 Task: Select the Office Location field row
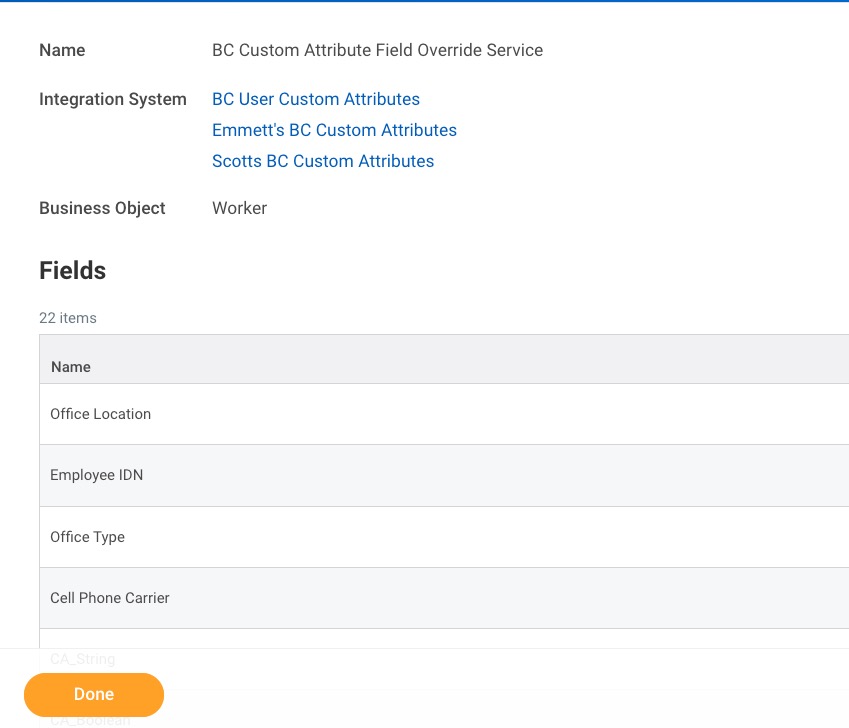click(100, 414)
